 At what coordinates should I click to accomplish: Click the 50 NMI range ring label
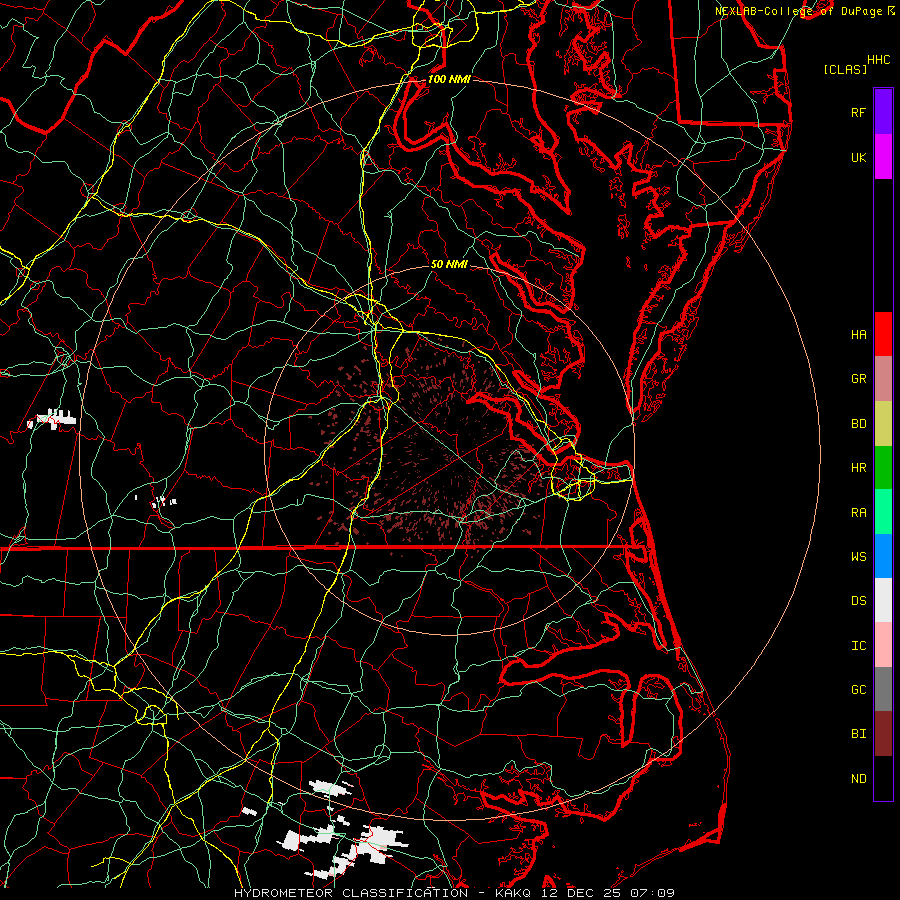tap(449, 264)
